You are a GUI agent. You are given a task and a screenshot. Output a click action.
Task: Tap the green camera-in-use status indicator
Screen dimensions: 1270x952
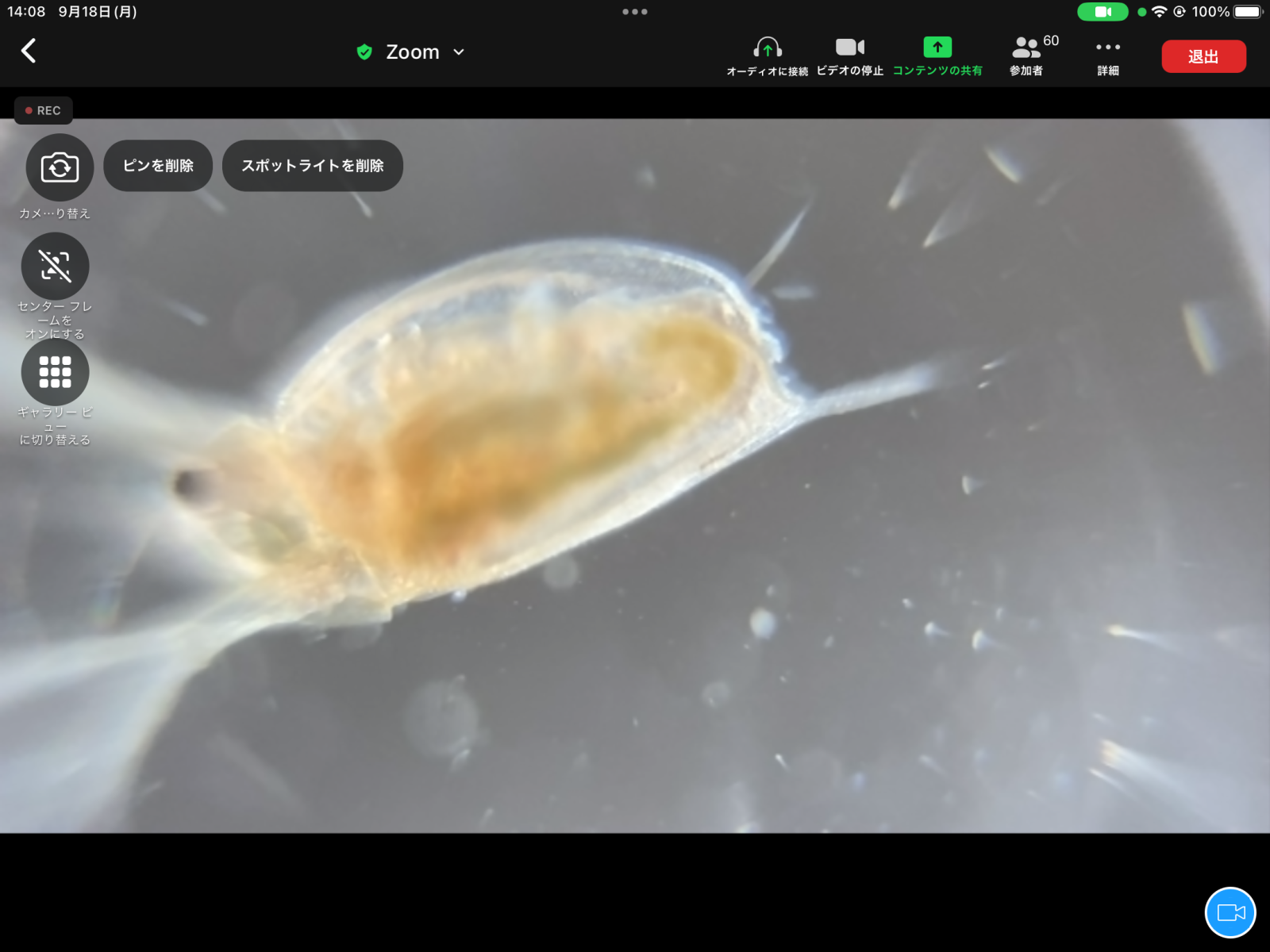pos(1102,12)
